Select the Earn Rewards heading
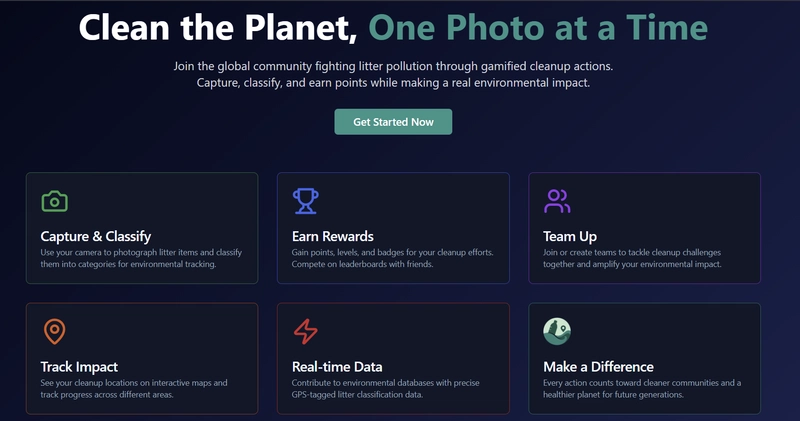 point(333,236)
